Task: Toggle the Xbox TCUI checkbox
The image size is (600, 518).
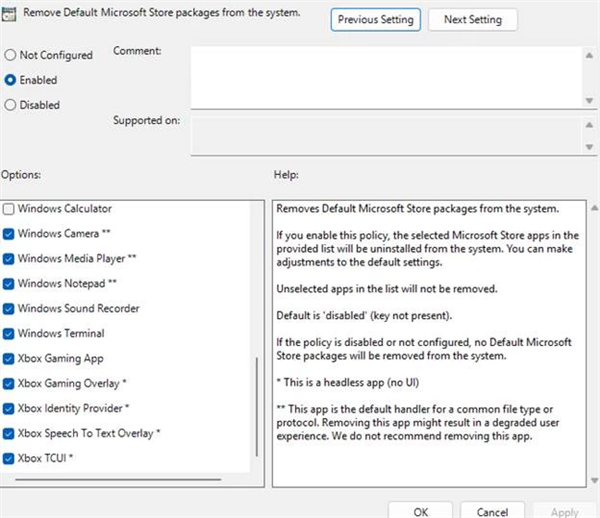Action: point(9,459)
